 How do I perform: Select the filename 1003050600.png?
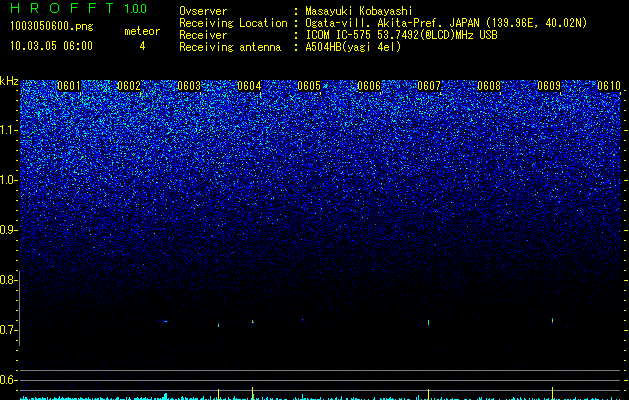(x=52, y=26)
